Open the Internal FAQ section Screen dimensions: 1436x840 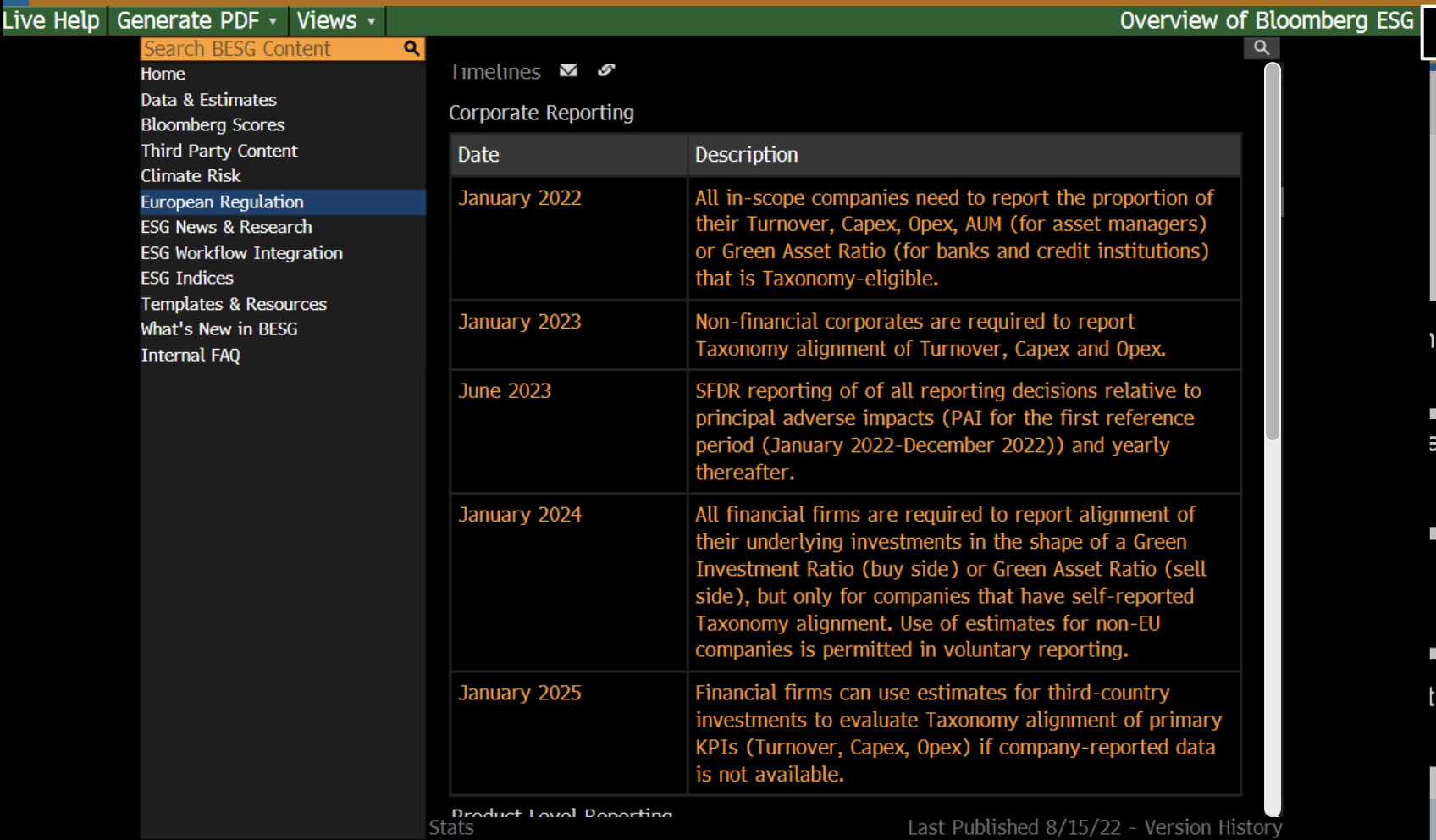[190, 355]
